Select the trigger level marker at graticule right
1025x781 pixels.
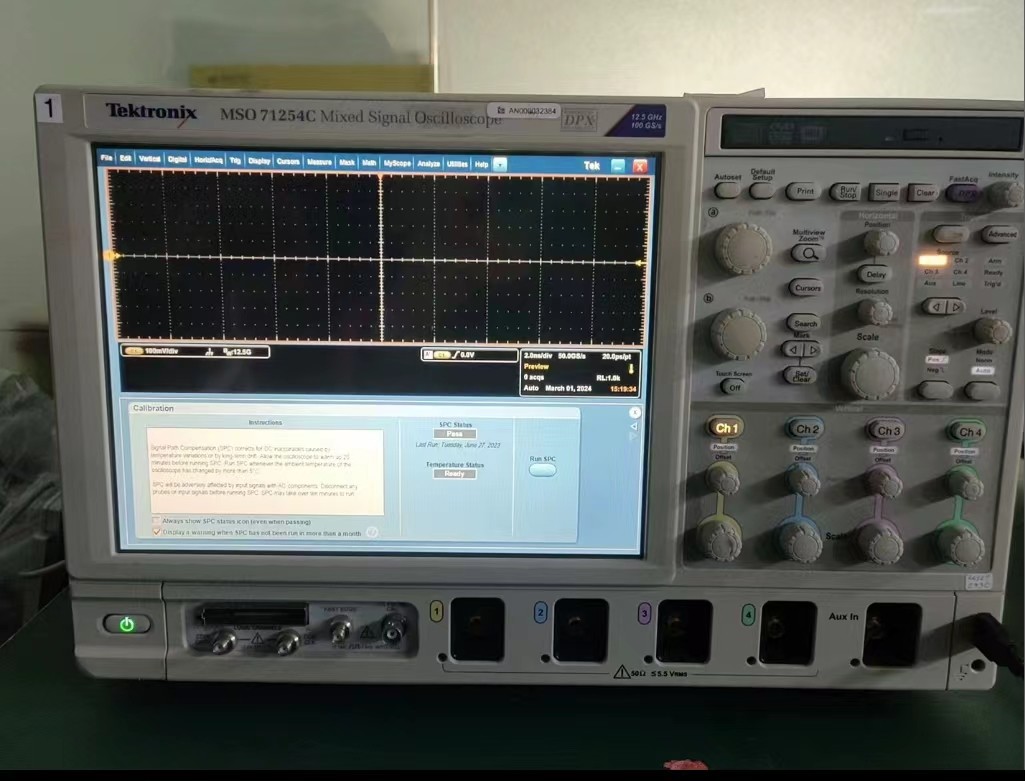pos(641,263)
